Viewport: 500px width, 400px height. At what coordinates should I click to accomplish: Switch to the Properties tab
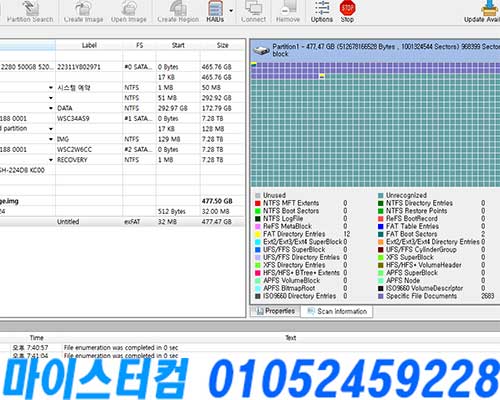pyautogui.click(x=275, y=311)
